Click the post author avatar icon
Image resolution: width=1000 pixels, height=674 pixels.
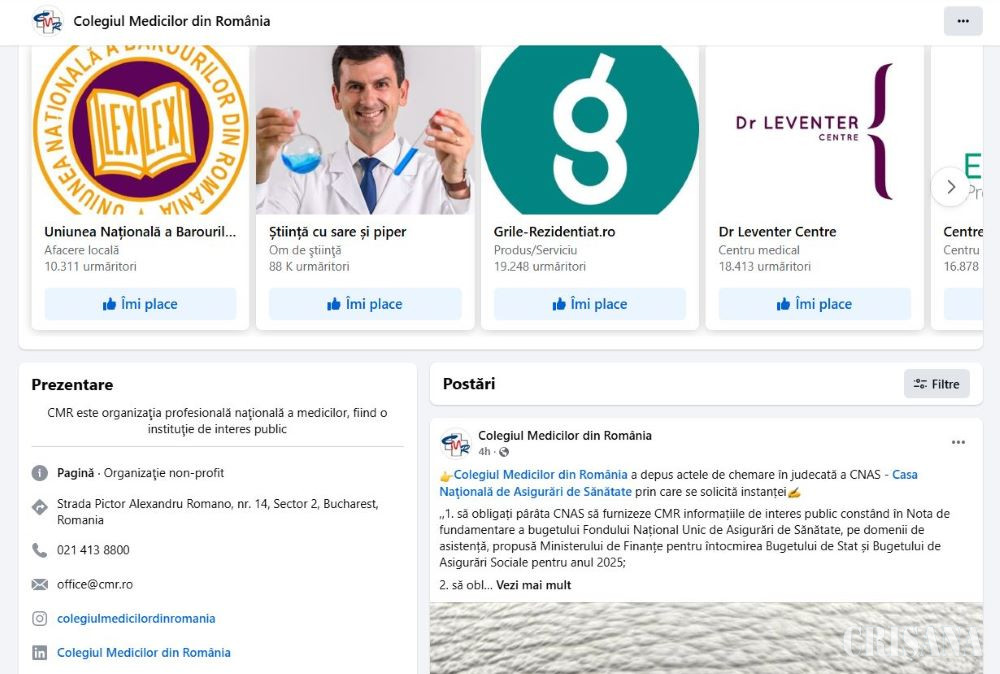pos(455,443)
